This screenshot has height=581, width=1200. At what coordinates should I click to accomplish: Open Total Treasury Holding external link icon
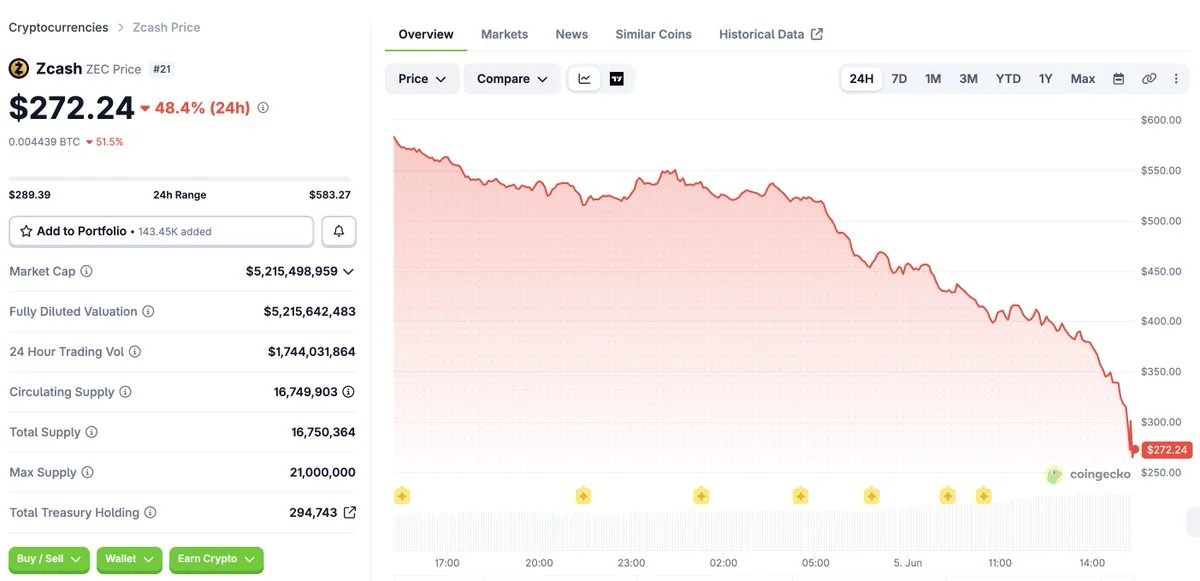pos(350,512)
